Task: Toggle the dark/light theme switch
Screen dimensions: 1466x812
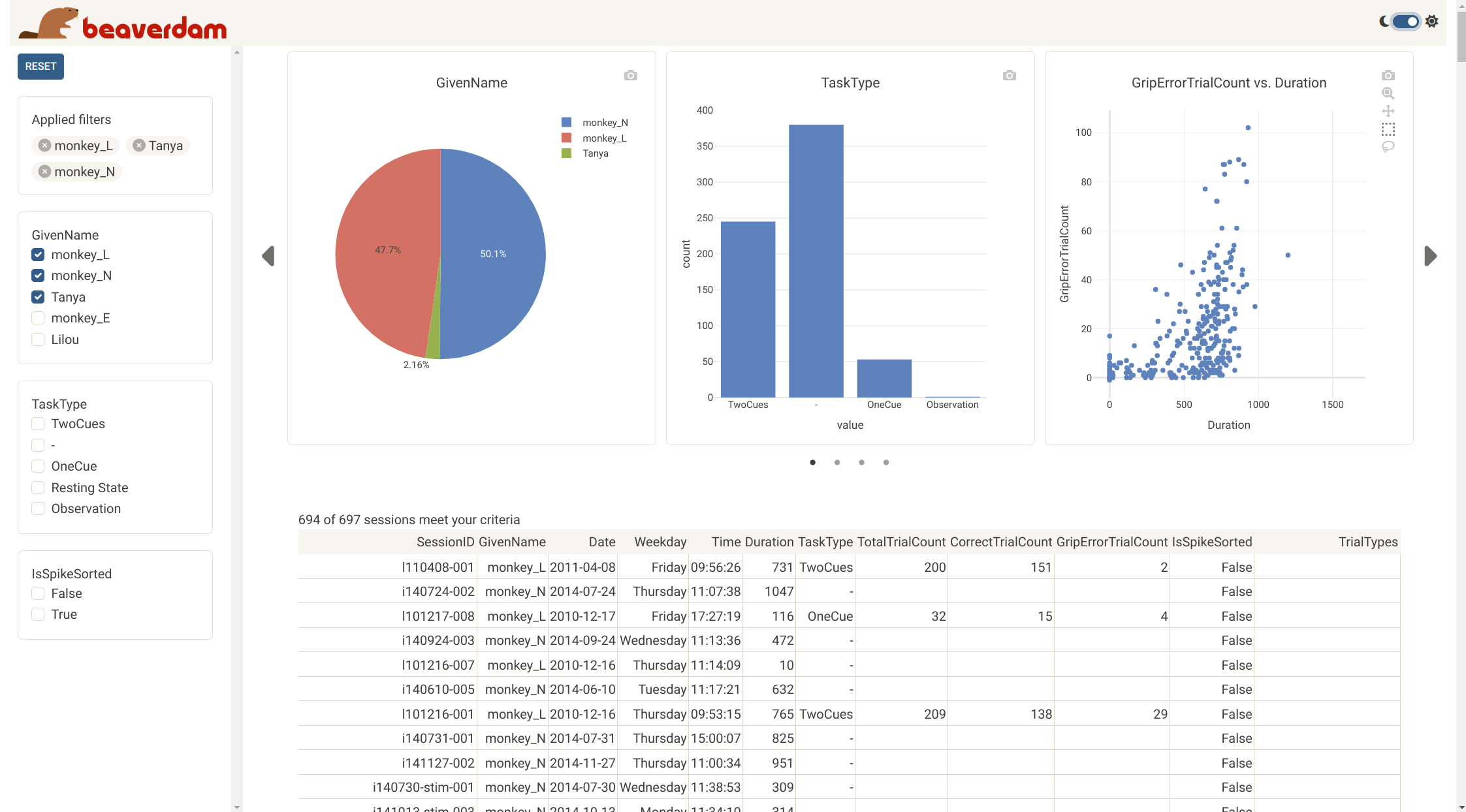Action: pos(1406,22)
